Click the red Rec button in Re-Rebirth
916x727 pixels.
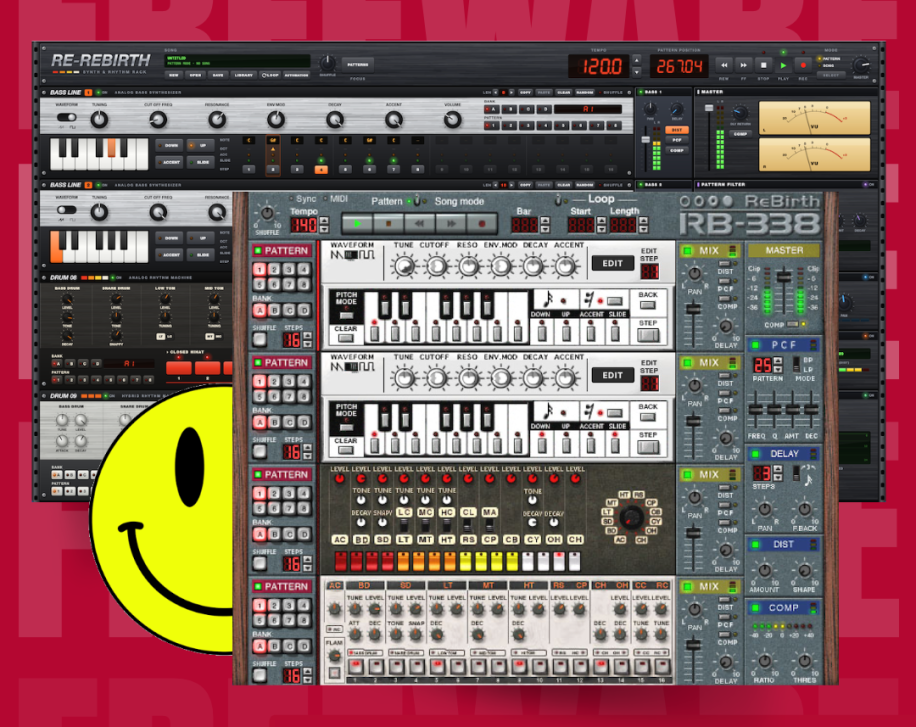(803, 65)
